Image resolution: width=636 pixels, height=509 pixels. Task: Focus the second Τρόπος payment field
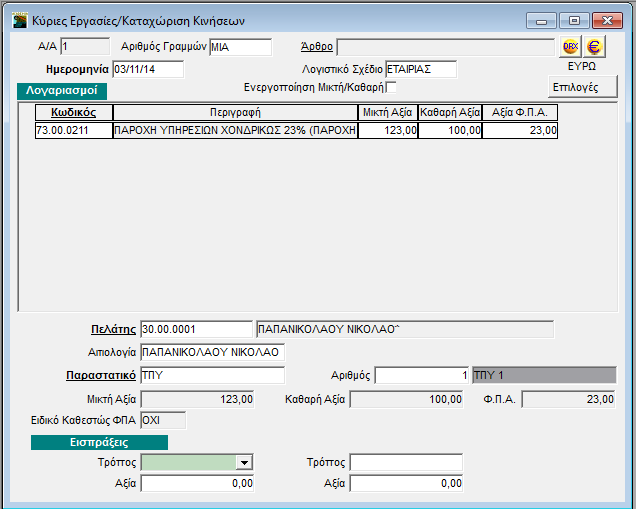pos(406,462)
